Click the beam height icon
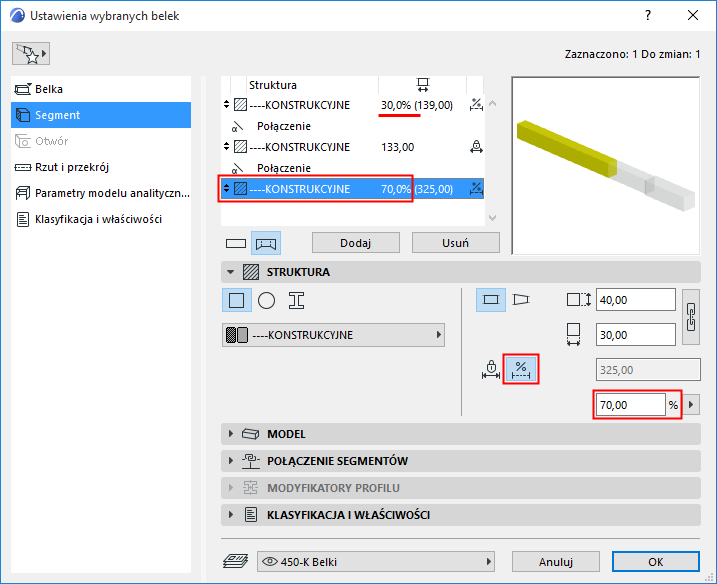The width and height of the screenshot is (717, 584). click(578, 300)
